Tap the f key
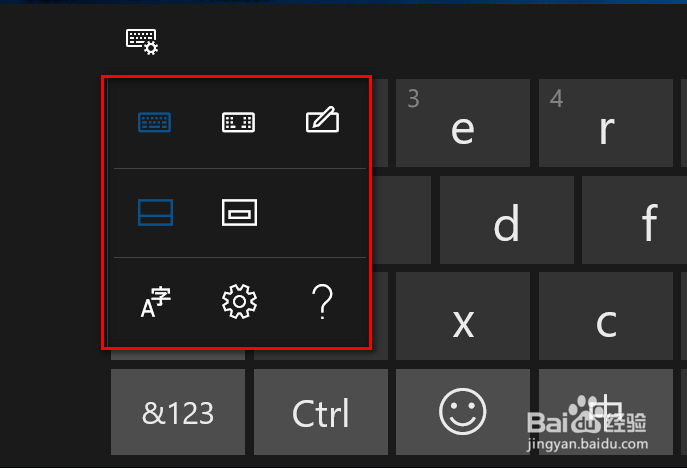Viewport: 687px width, 468px height. tap(634, 220)
